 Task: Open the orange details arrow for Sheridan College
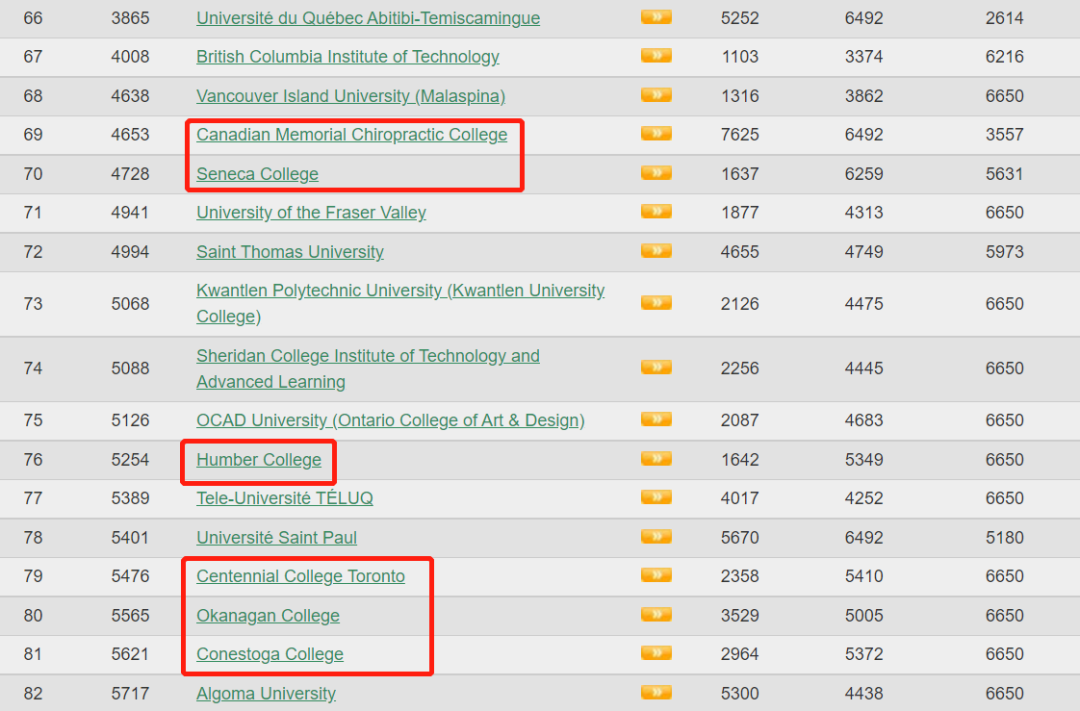(656, 367)
